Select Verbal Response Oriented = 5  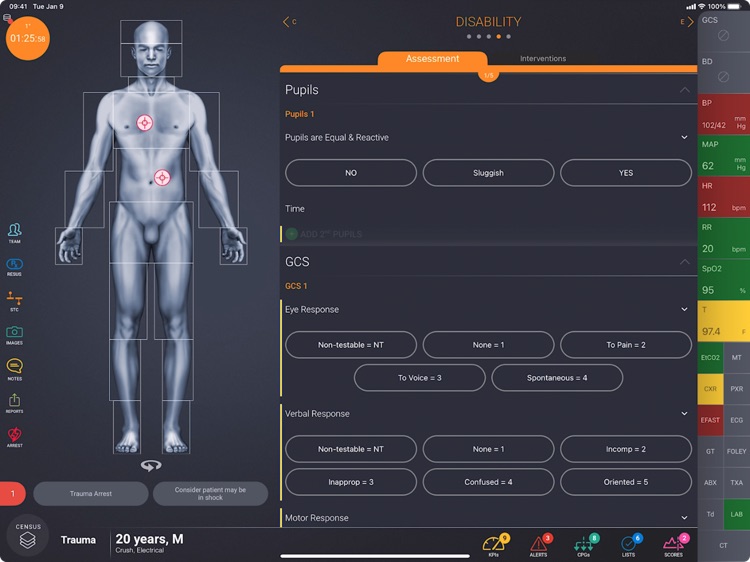[x=626, y=482]
